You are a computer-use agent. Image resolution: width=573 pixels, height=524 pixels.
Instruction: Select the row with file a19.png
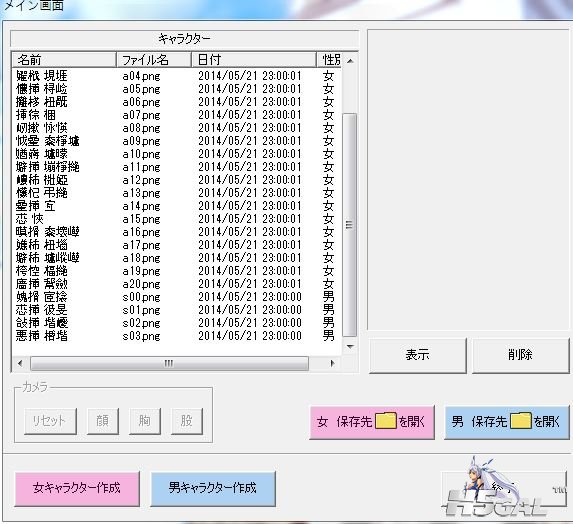point(177,271)
